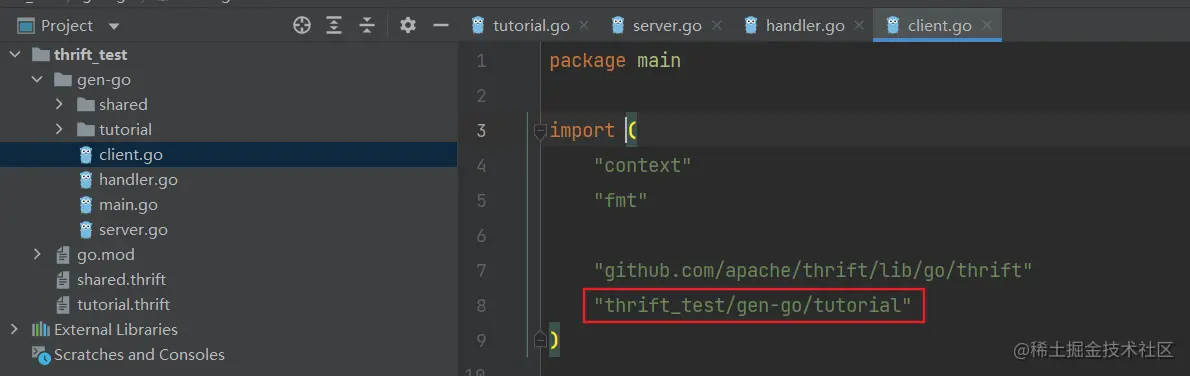
Task: Click the Project window icon in header
Action: 27,26
